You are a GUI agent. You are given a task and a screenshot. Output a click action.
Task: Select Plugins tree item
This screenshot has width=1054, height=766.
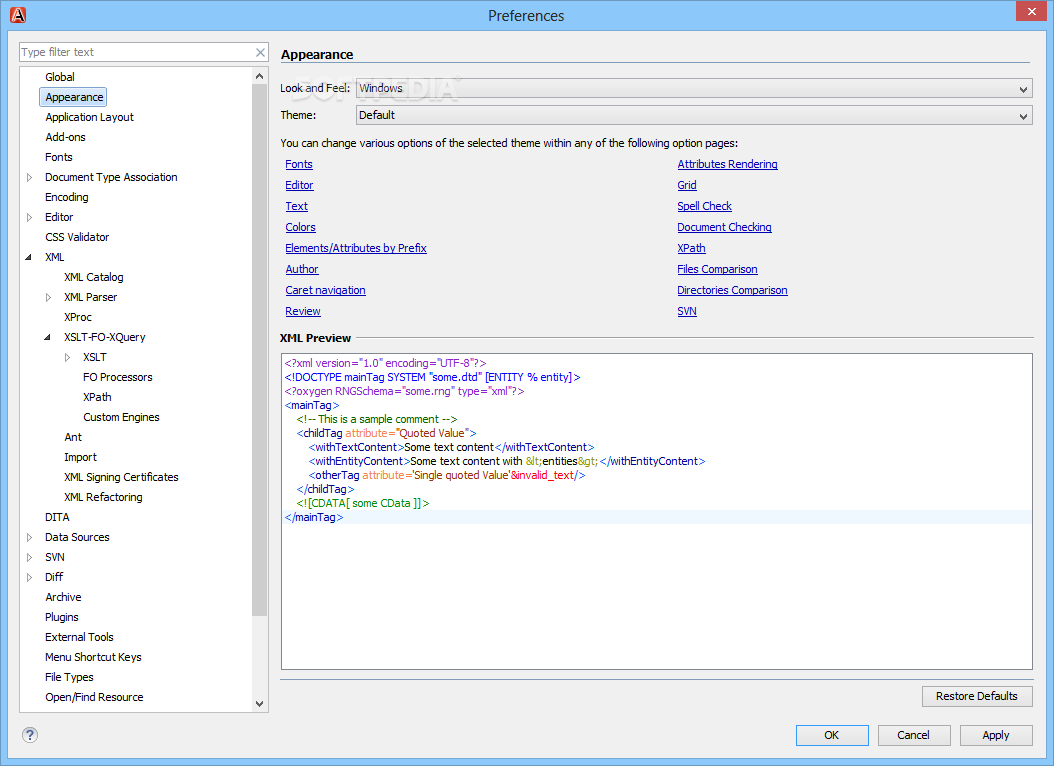(x=62, y=618)
